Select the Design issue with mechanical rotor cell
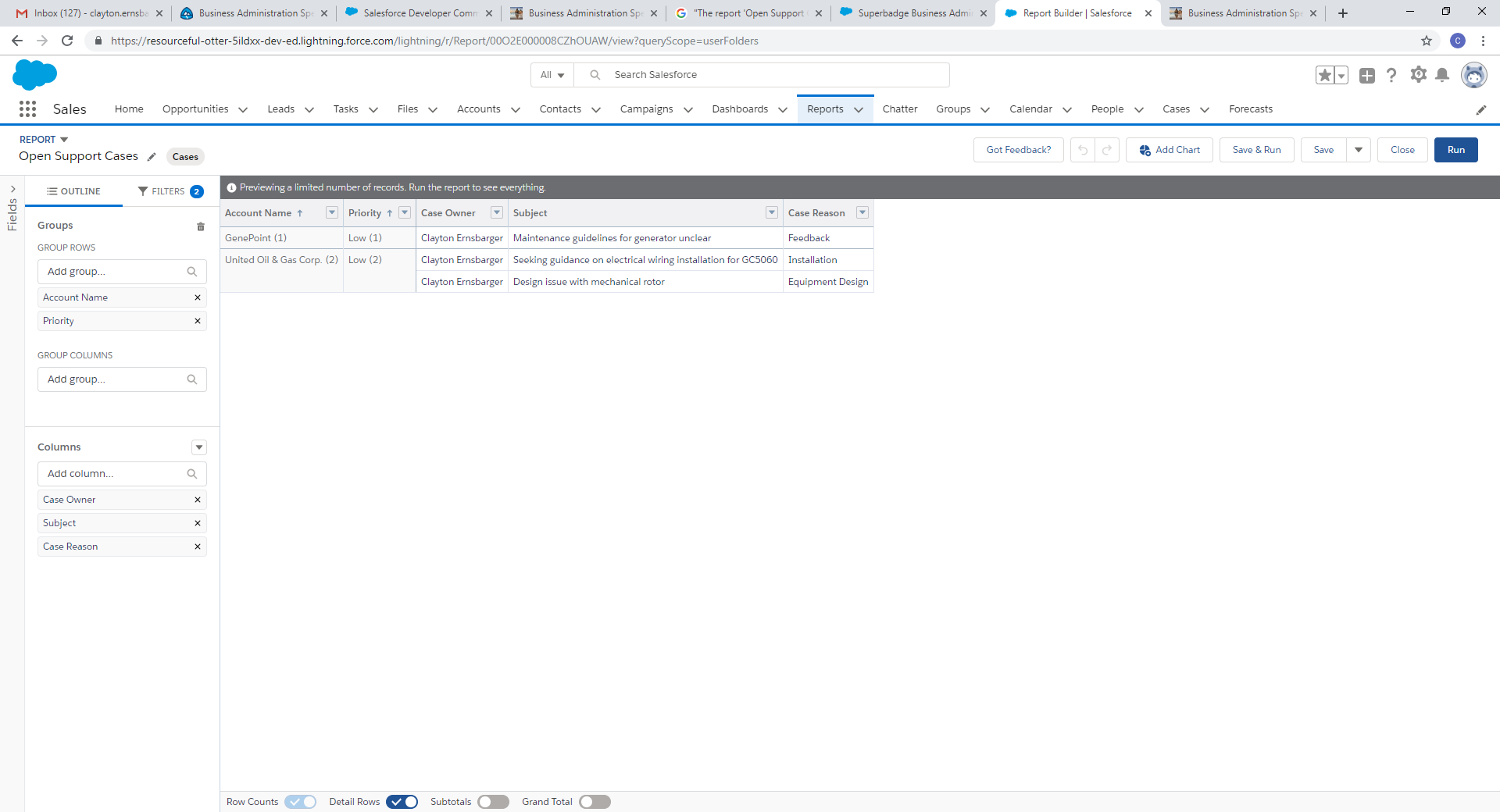Viewport: 1500px width, 812px height. [x=645, y=282]
